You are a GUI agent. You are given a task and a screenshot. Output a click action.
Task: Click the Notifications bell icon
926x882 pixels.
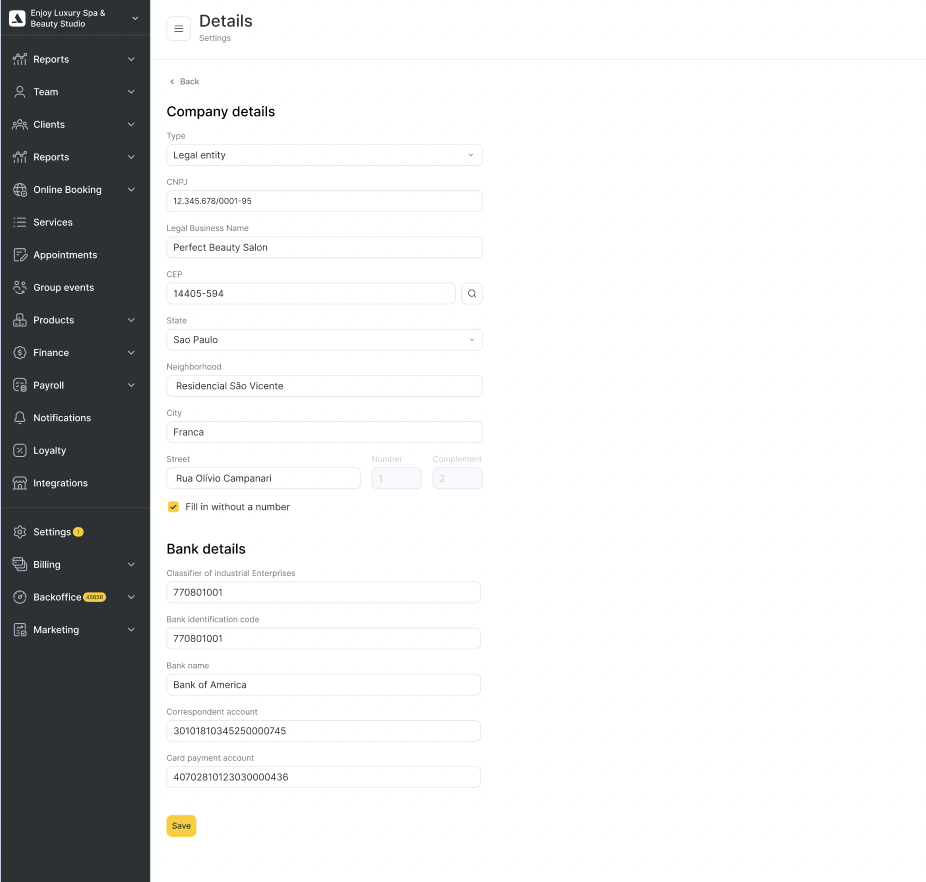[19, 418]
